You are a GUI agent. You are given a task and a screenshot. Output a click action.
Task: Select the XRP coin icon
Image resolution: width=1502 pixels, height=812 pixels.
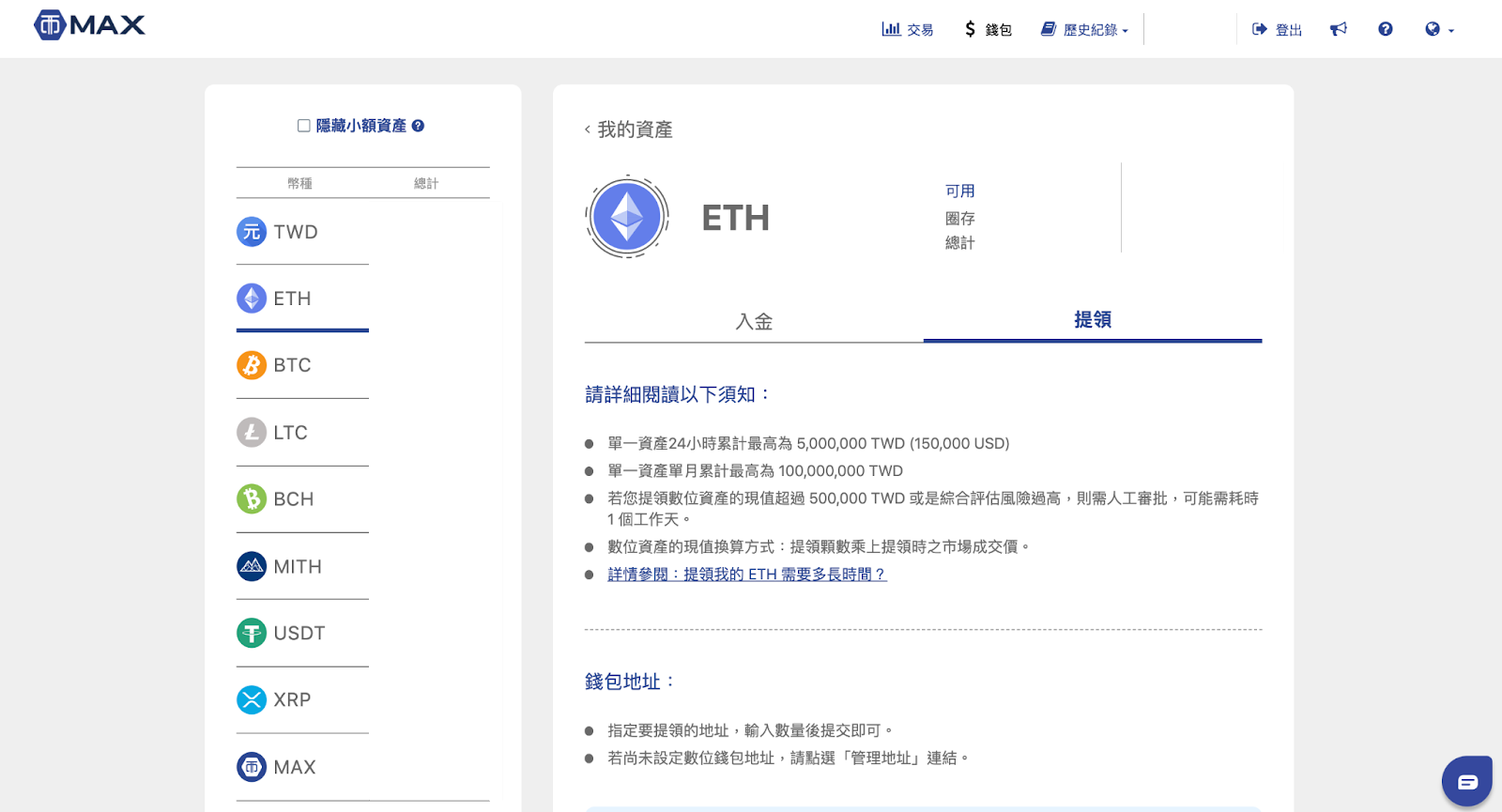[252, 700]
